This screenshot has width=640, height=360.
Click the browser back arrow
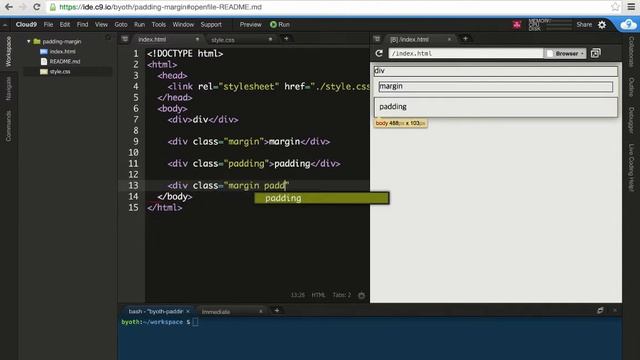click(x=9, y=7)
